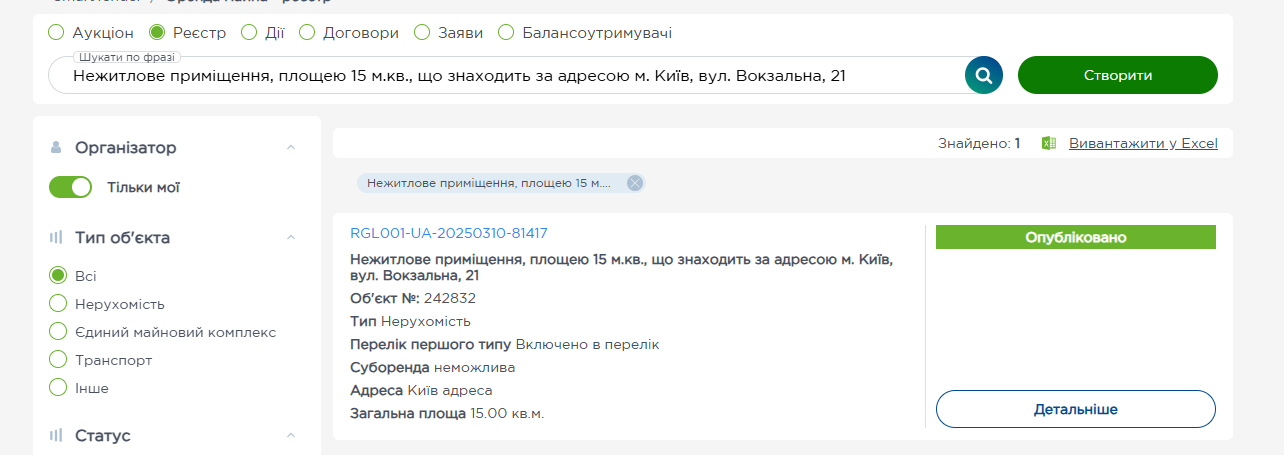Click the Excel file icon
1284x455 pixels.
1049,143
